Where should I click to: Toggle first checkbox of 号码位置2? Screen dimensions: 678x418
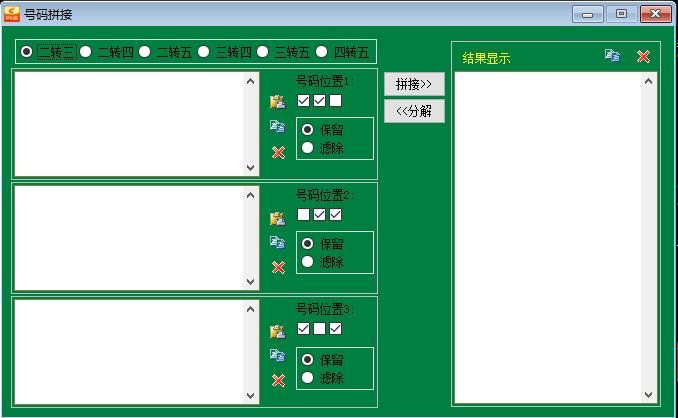coord(304,214)
